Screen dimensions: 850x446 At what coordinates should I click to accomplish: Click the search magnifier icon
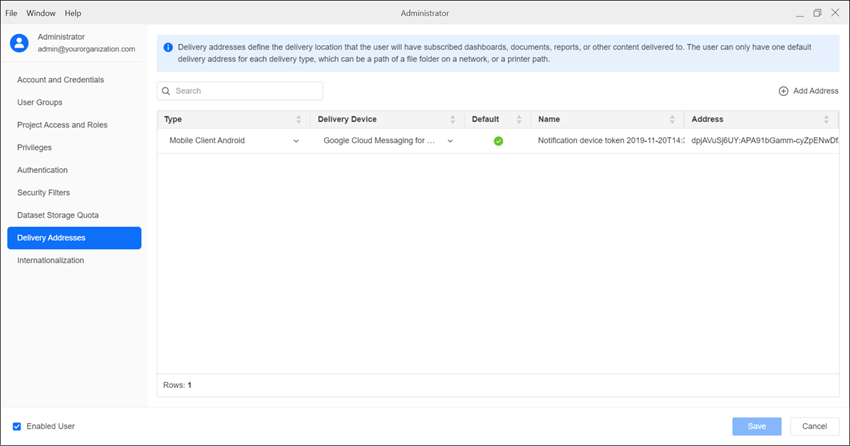coord(166,91)
